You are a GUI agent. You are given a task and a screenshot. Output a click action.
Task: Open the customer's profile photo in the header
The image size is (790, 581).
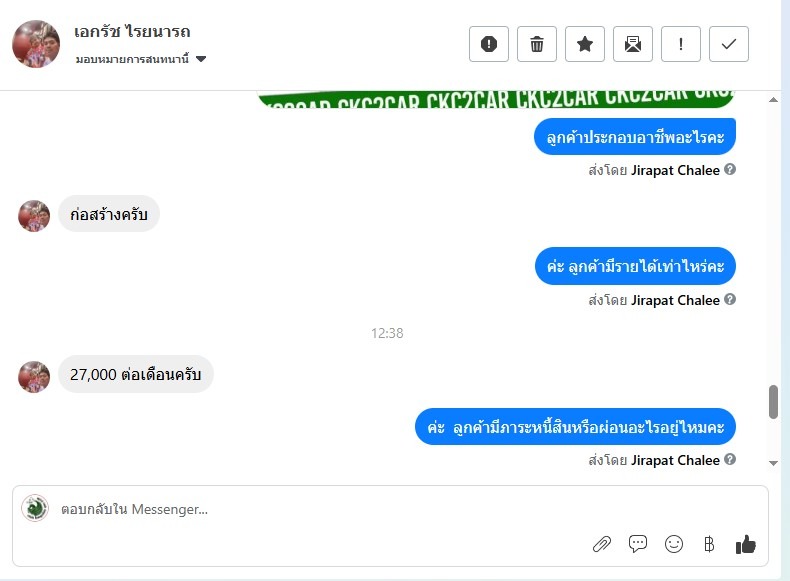tap(36, 44)
